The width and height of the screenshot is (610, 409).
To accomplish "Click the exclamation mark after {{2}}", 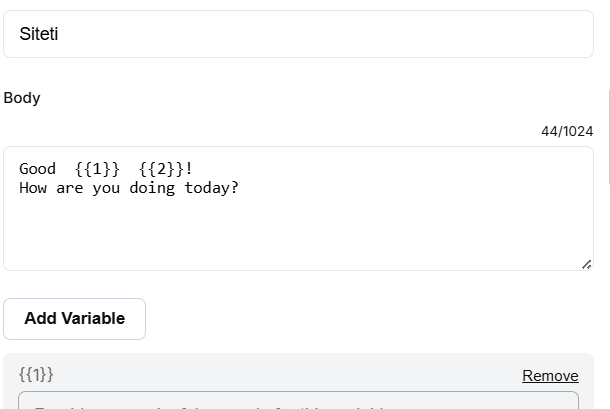I will [189, 169].
